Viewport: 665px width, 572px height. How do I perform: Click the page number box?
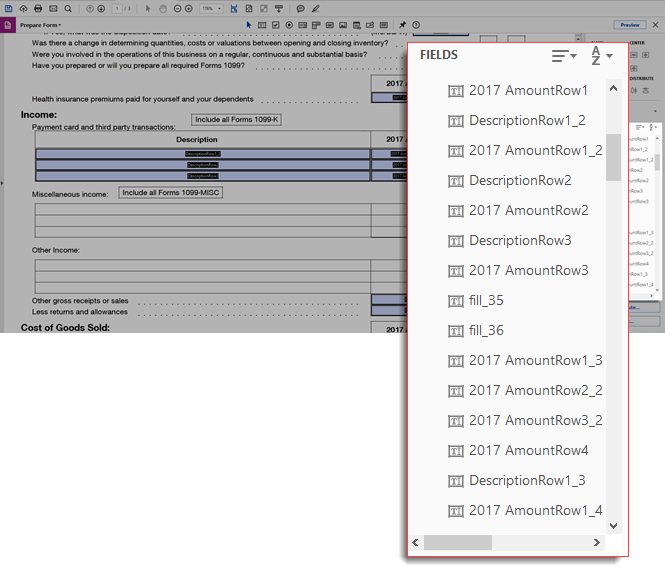(117, 8)
